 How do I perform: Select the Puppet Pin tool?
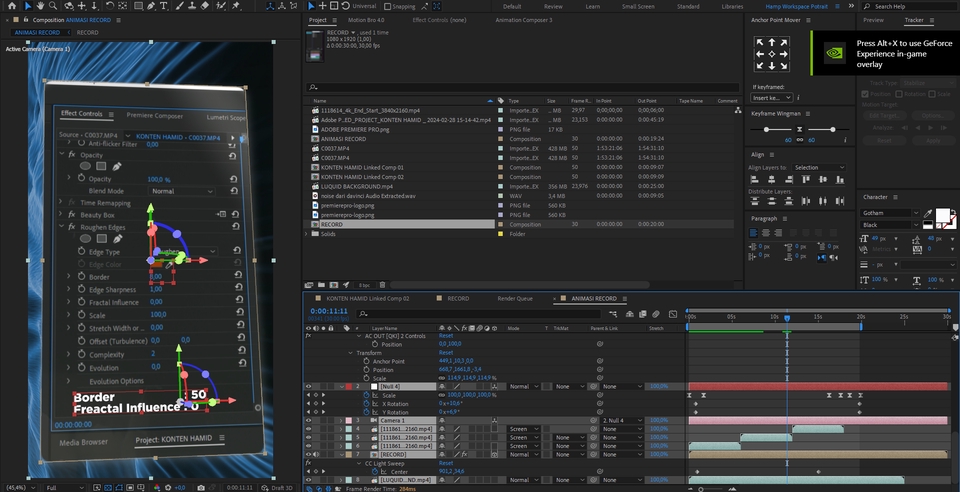236,6
